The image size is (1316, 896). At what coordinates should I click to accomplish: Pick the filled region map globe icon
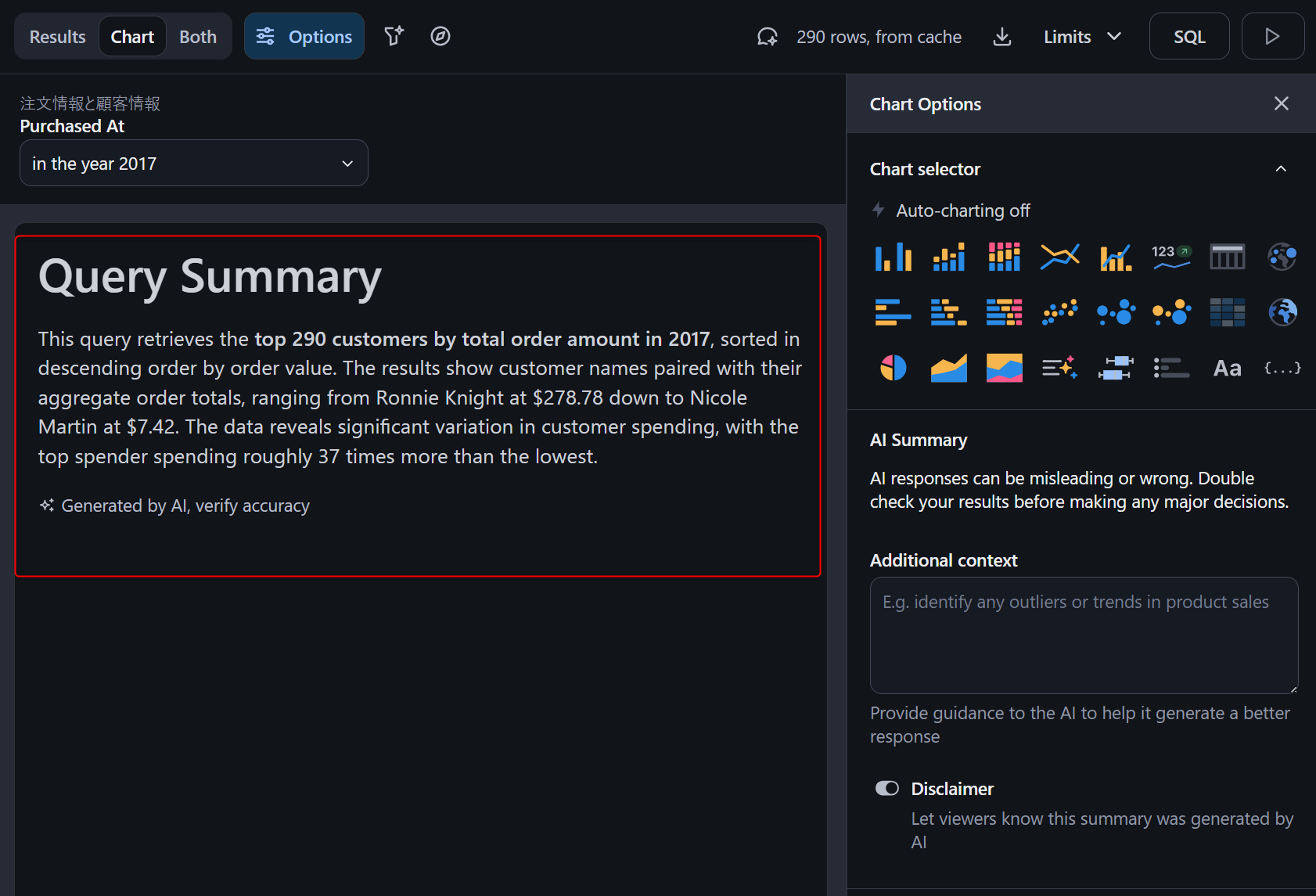1282,312
